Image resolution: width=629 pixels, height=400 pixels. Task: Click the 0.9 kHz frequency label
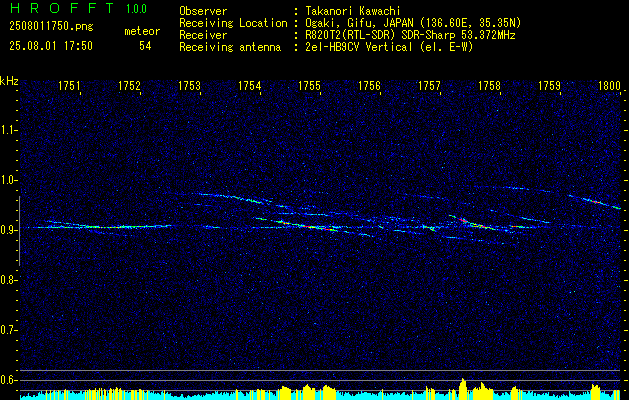point(8,230)
